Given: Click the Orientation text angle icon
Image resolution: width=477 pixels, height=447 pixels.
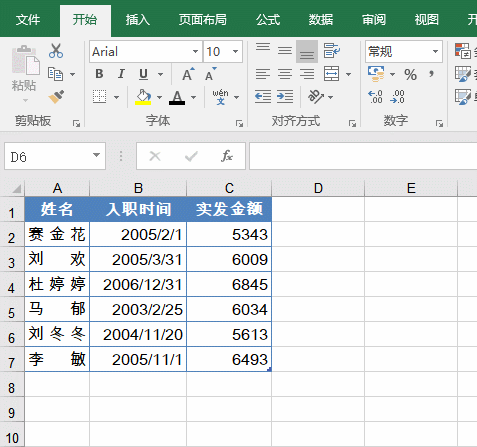Looking at the screenshot, I should coord(316,97).
